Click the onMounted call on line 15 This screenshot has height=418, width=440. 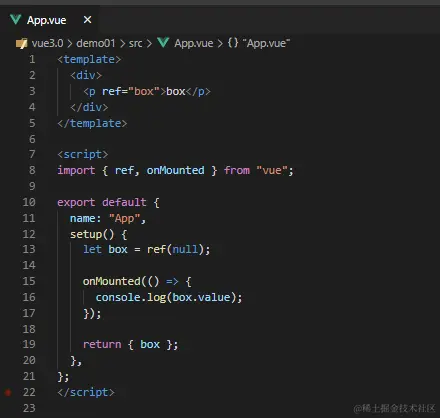112,281
